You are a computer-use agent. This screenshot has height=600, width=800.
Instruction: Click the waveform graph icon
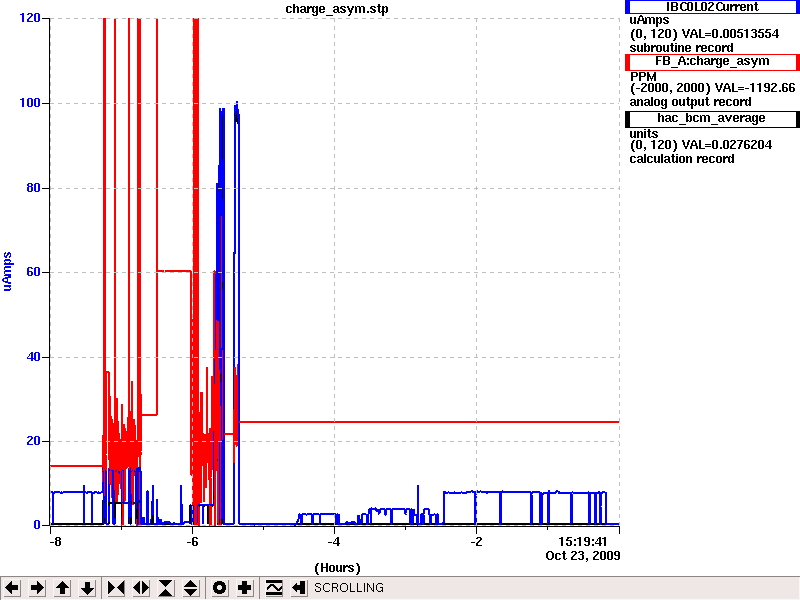click(x=274, y=588)
